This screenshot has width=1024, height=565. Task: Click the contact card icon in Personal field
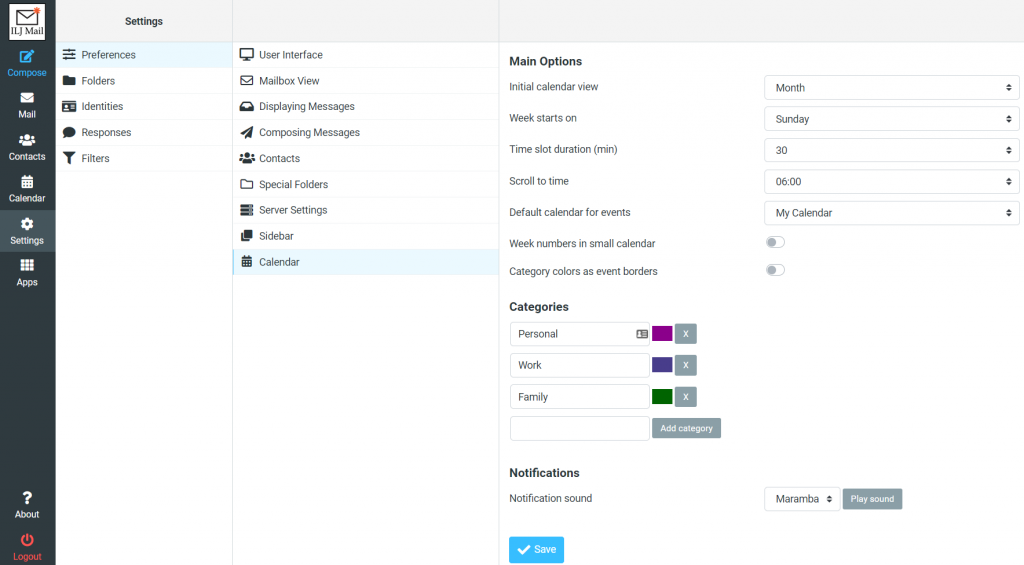click(x=642, y=334)
